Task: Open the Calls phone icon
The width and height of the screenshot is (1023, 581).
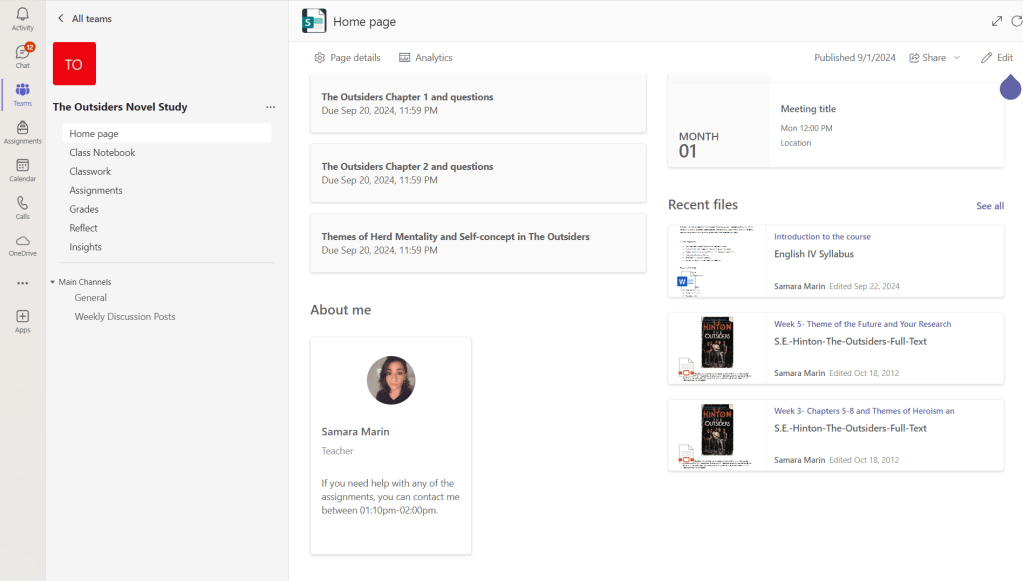Action: (22, 203)
